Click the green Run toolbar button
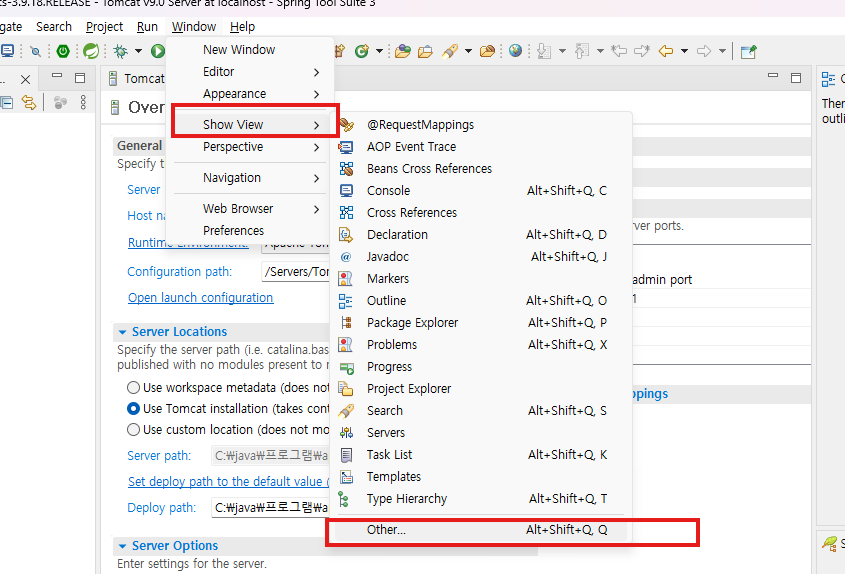Image resolution: width=845 pixels, height=574 pixels. pos(158,51)
